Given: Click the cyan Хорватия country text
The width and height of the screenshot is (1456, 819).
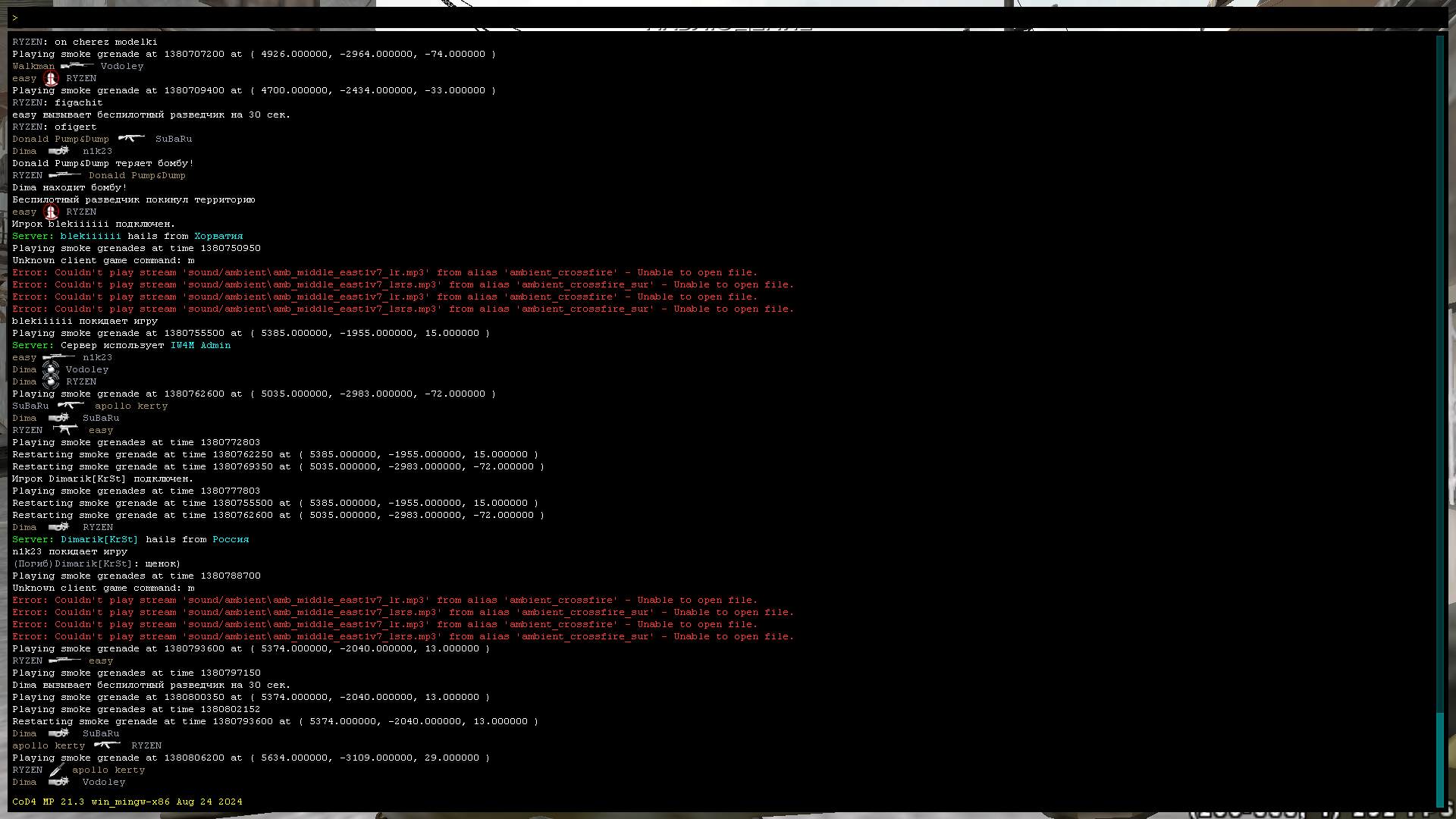Looking at the screenshot, I should pos(218,236).
